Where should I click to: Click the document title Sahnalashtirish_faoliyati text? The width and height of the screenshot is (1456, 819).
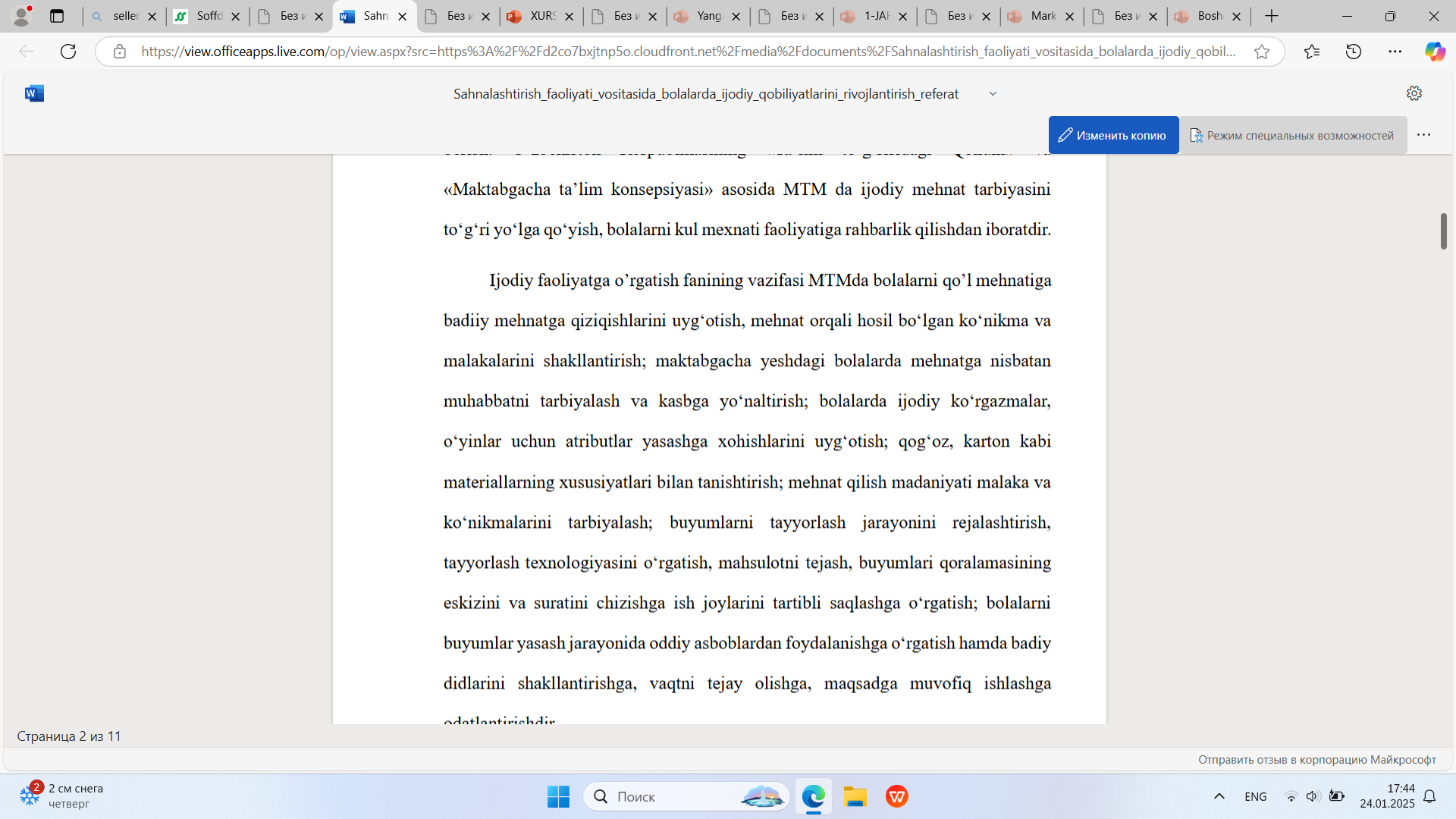(706, 94)
